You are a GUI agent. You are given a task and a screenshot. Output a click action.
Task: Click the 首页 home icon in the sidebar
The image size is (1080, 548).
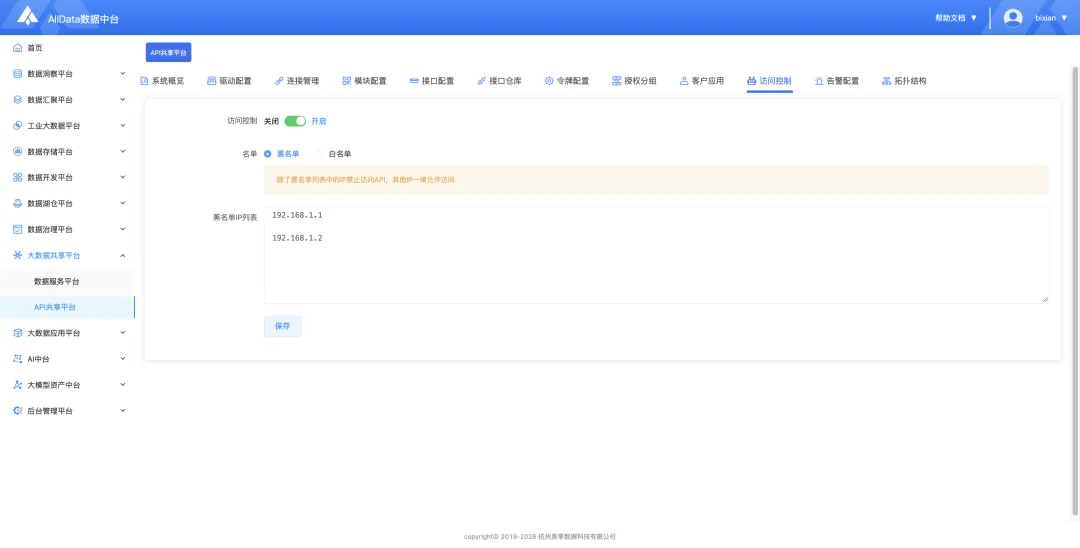point(18,48)
